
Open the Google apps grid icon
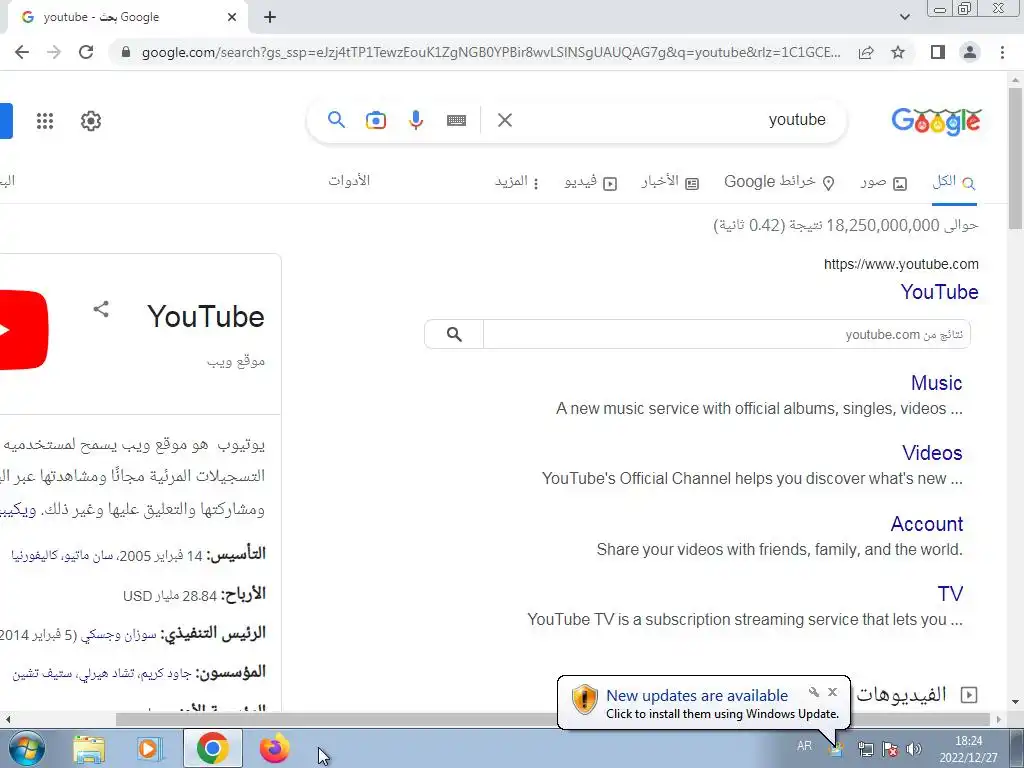coord(45,121)
